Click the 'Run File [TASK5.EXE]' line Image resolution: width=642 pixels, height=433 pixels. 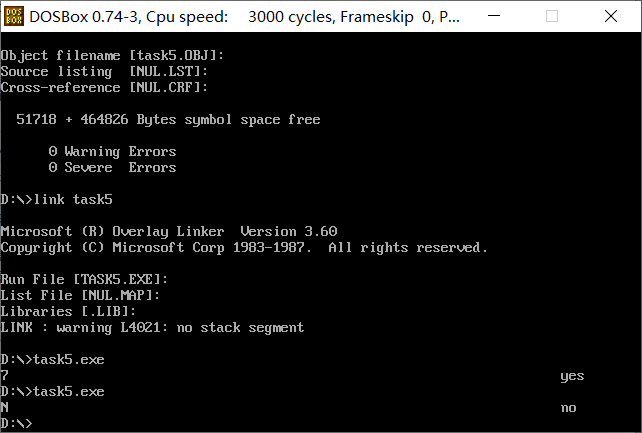point(84,280)
